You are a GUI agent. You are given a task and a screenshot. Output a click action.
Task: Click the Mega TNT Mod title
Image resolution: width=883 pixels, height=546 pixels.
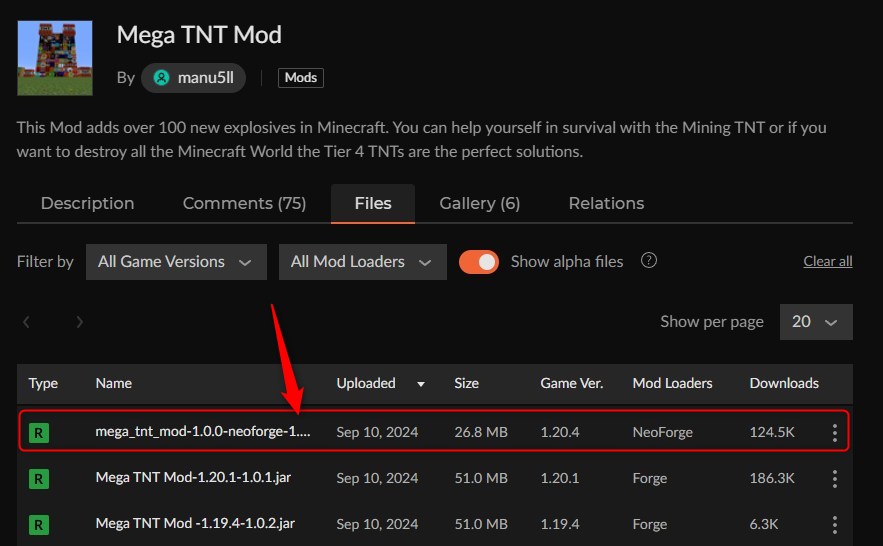coord(199,35)
